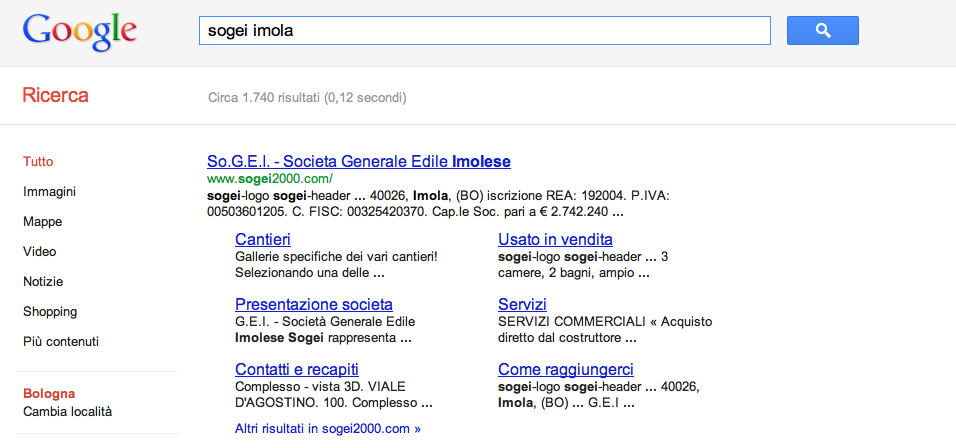Visit the Presentazione societa sitelink
This screenshot has width=956, height=448.
(x=313, y=304)
